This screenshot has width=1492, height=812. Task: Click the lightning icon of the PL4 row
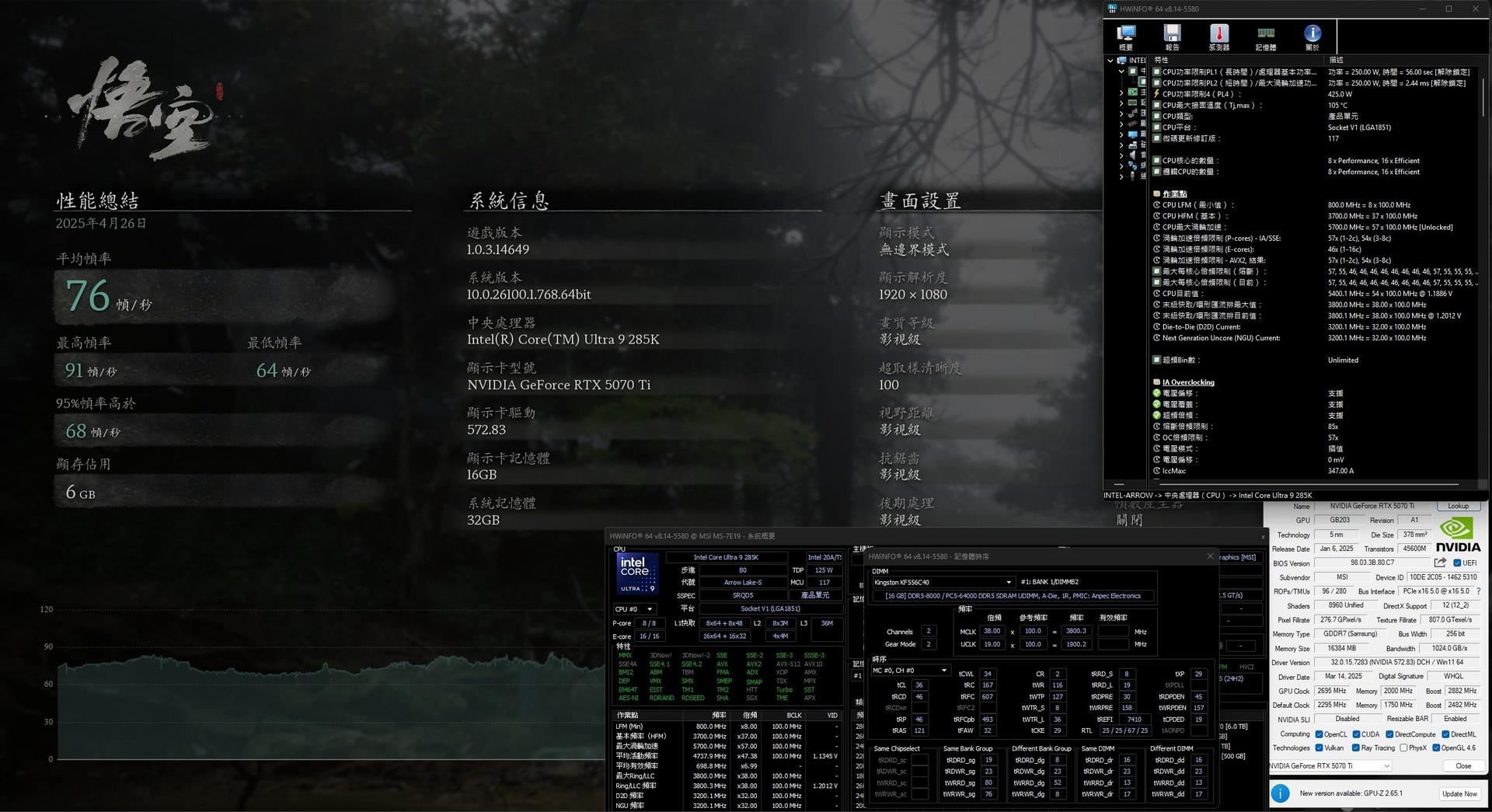point(1156,94)
